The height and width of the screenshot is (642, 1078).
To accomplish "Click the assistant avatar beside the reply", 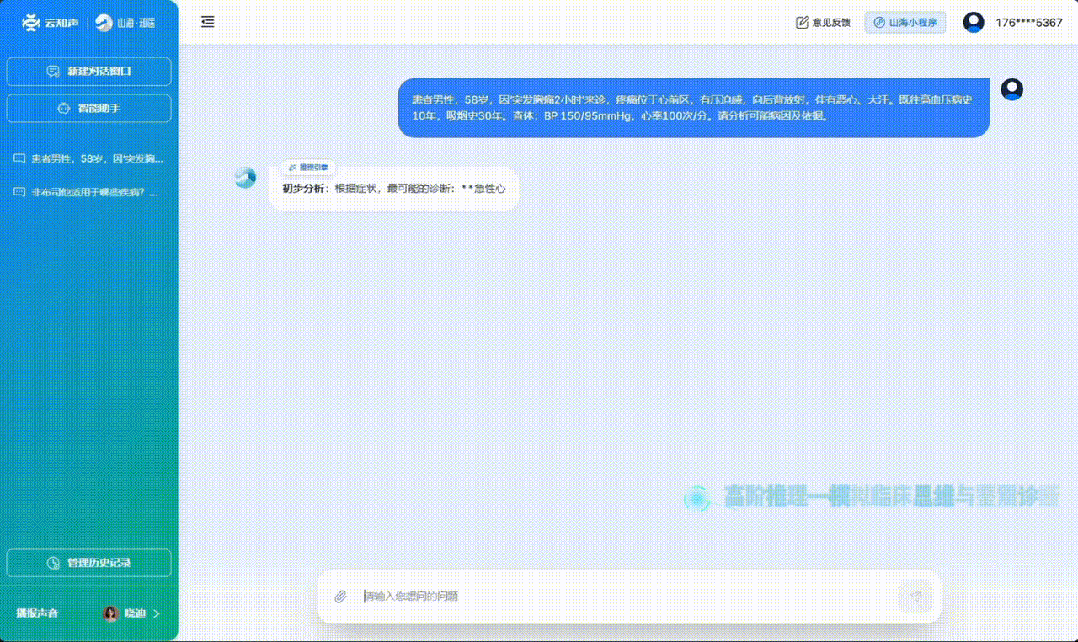I will click(x=245, y=177).
